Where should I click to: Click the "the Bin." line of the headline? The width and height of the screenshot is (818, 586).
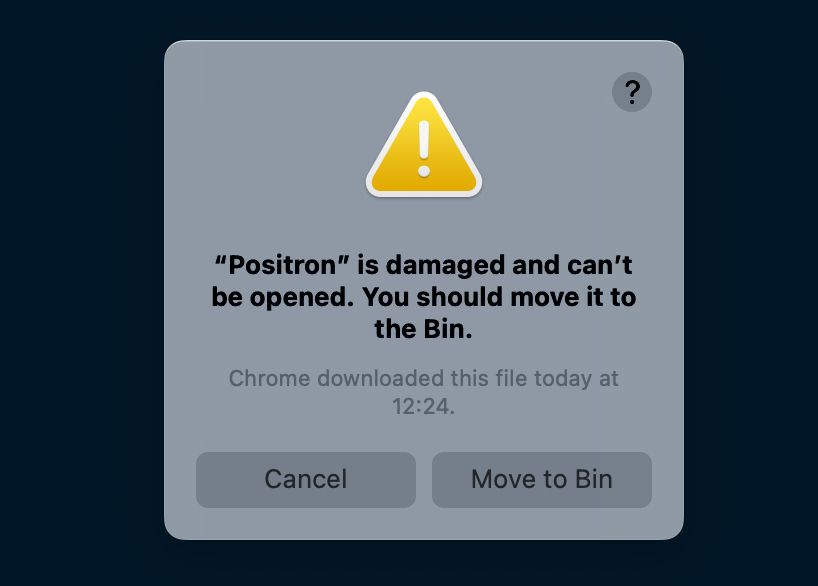pyautogui.click(x=423, y=329)
